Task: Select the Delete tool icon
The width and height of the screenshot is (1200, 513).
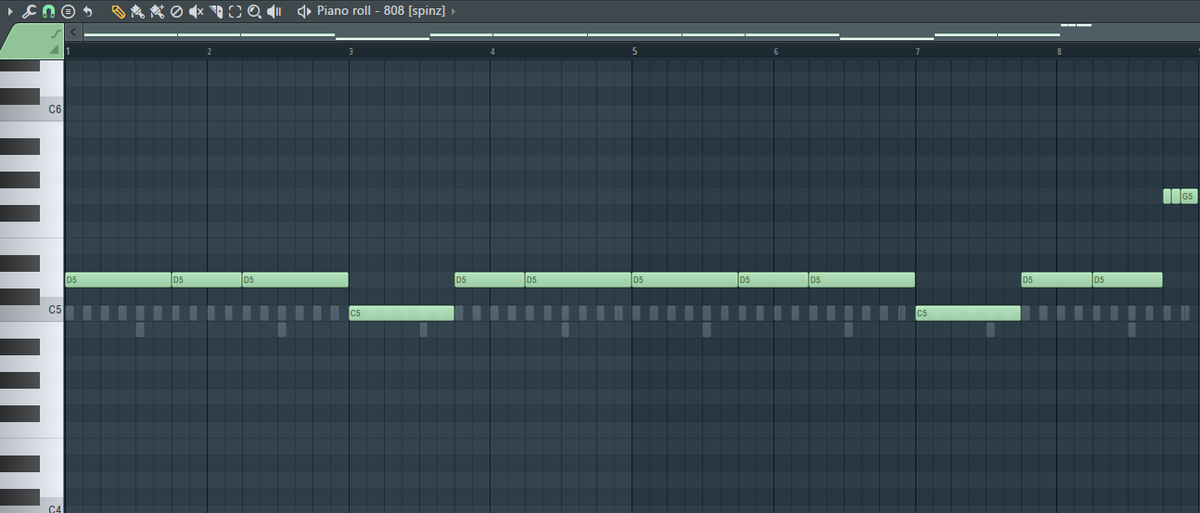Action: point(177,12)
